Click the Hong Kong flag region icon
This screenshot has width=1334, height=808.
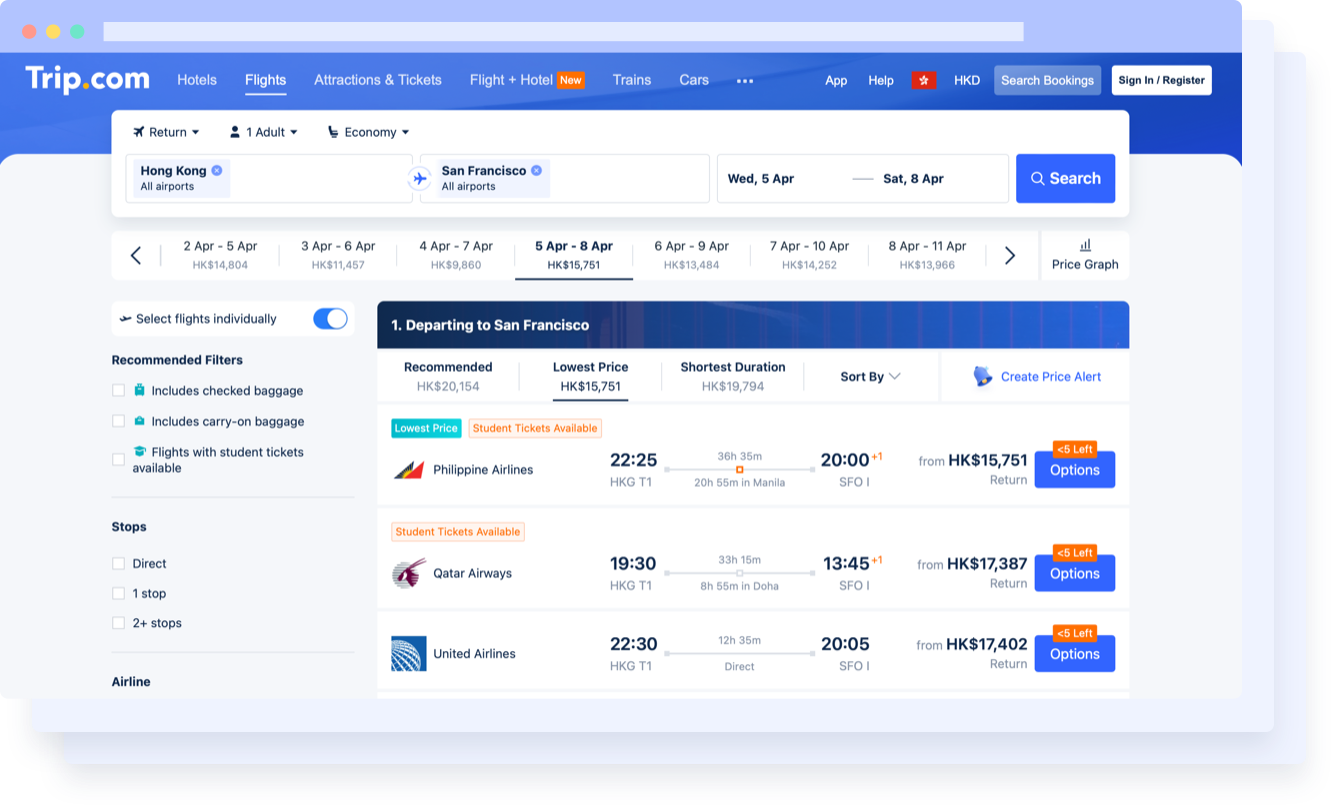pos(924,80)
